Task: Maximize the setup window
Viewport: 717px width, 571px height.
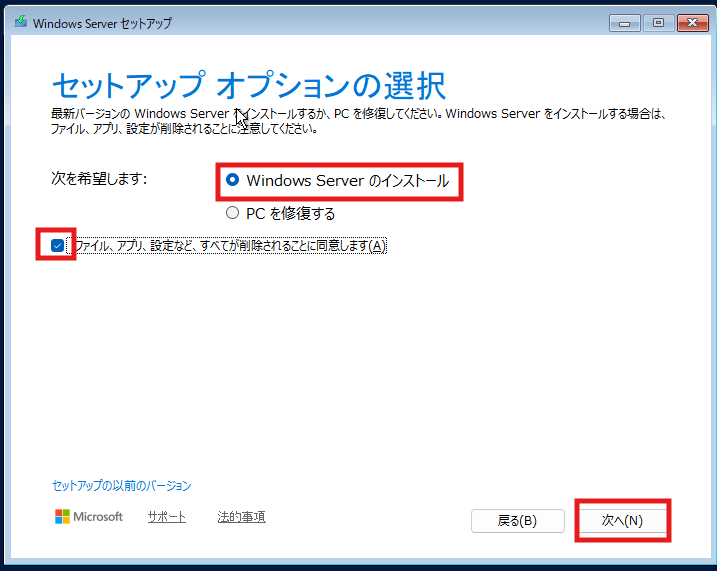Action: 658,23
